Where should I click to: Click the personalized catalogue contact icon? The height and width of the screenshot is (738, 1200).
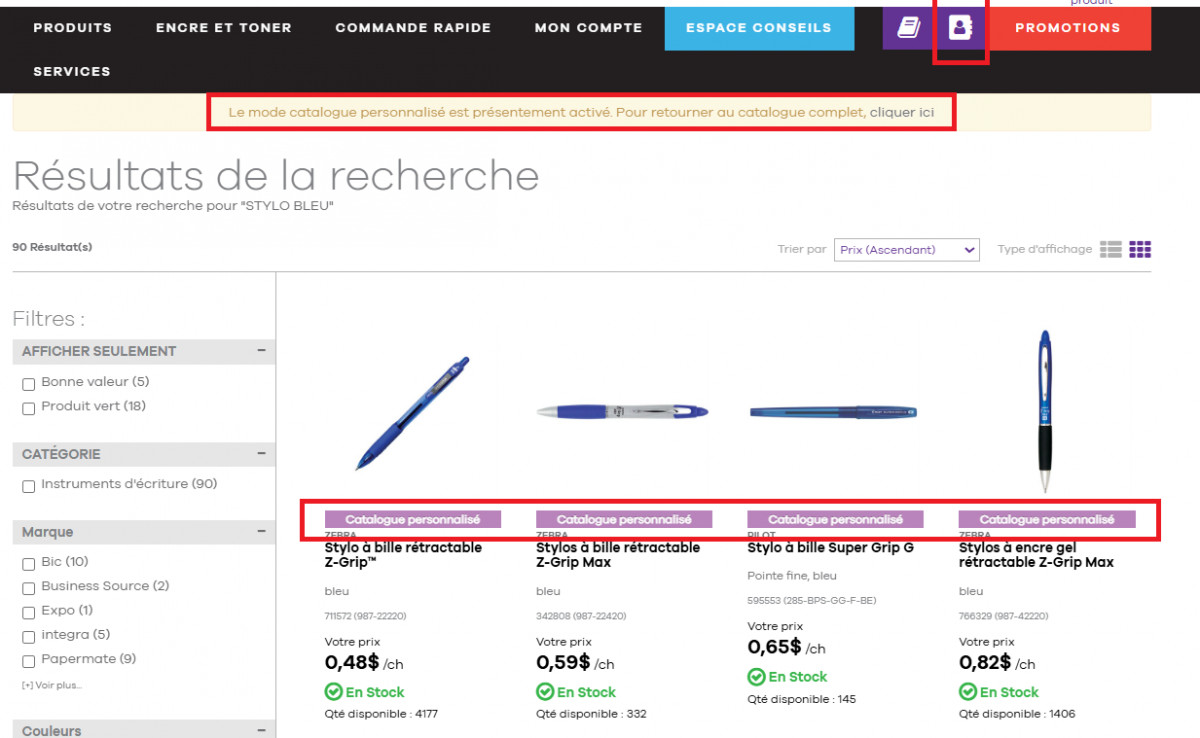pyautogui.click(x=960, y=27)
